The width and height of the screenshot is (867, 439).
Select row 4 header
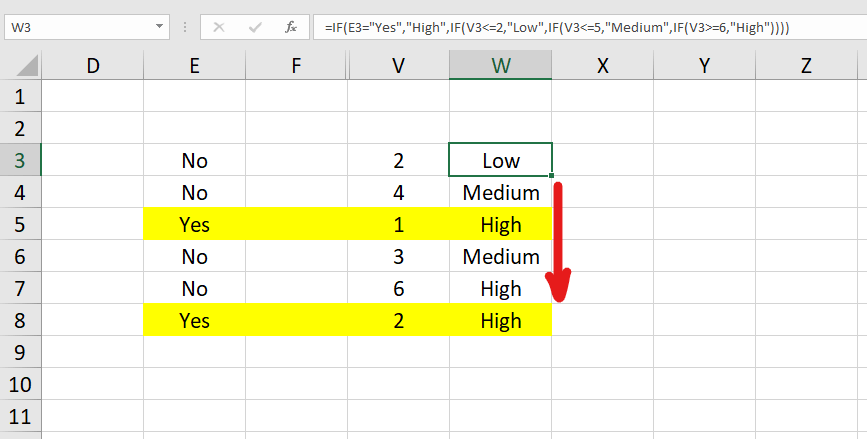[20, 192]
